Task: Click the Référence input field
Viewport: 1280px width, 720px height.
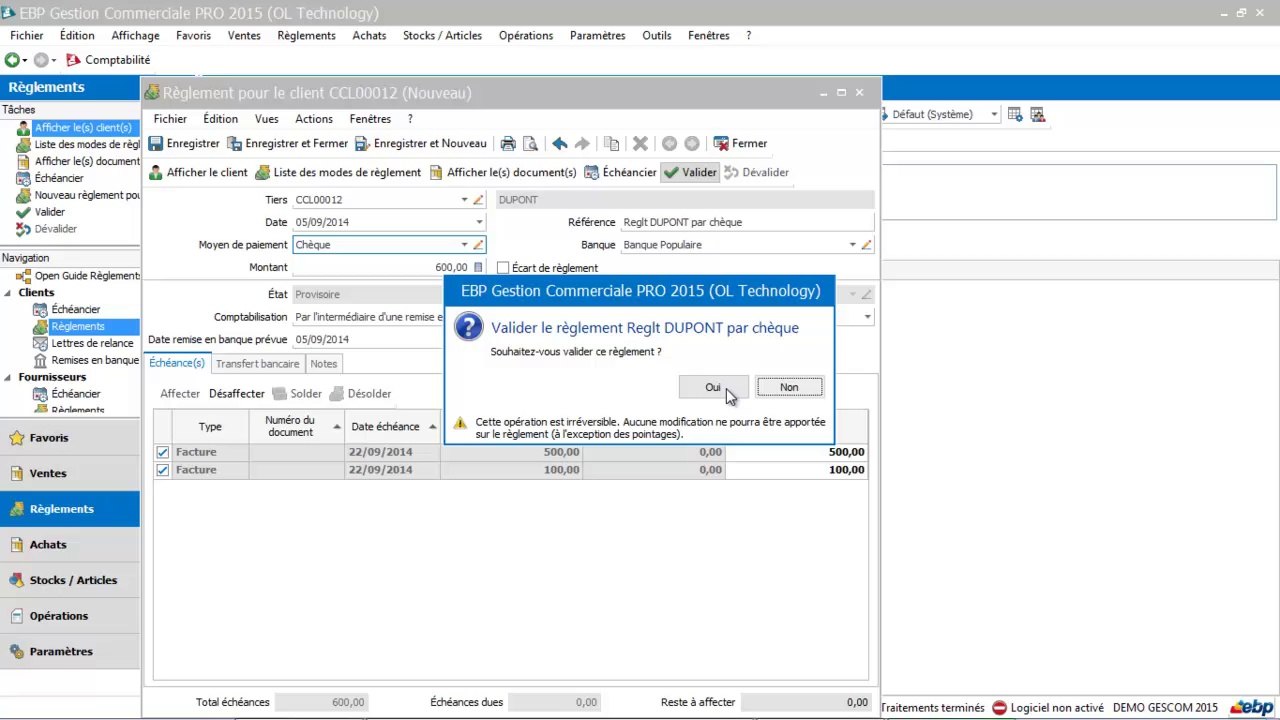Action: pos(745,222)
